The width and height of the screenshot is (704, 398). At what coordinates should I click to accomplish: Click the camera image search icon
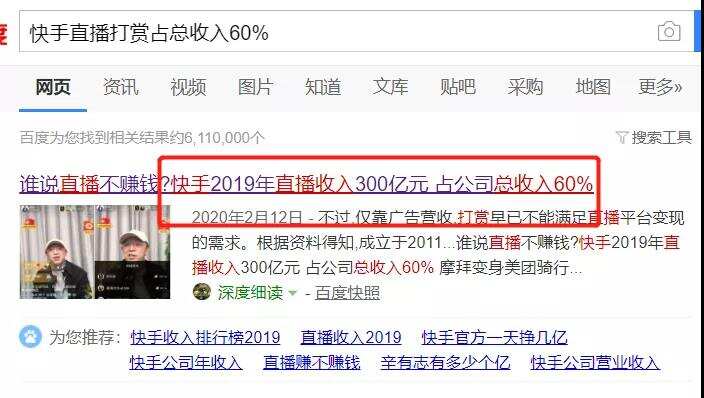(x=669, y=32)
